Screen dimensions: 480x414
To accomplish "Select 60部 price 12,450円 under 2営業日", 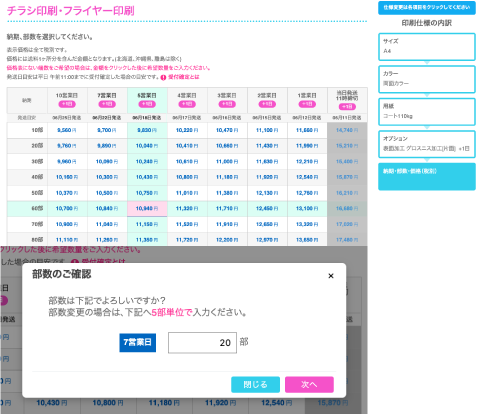I will tap(267, 209).
